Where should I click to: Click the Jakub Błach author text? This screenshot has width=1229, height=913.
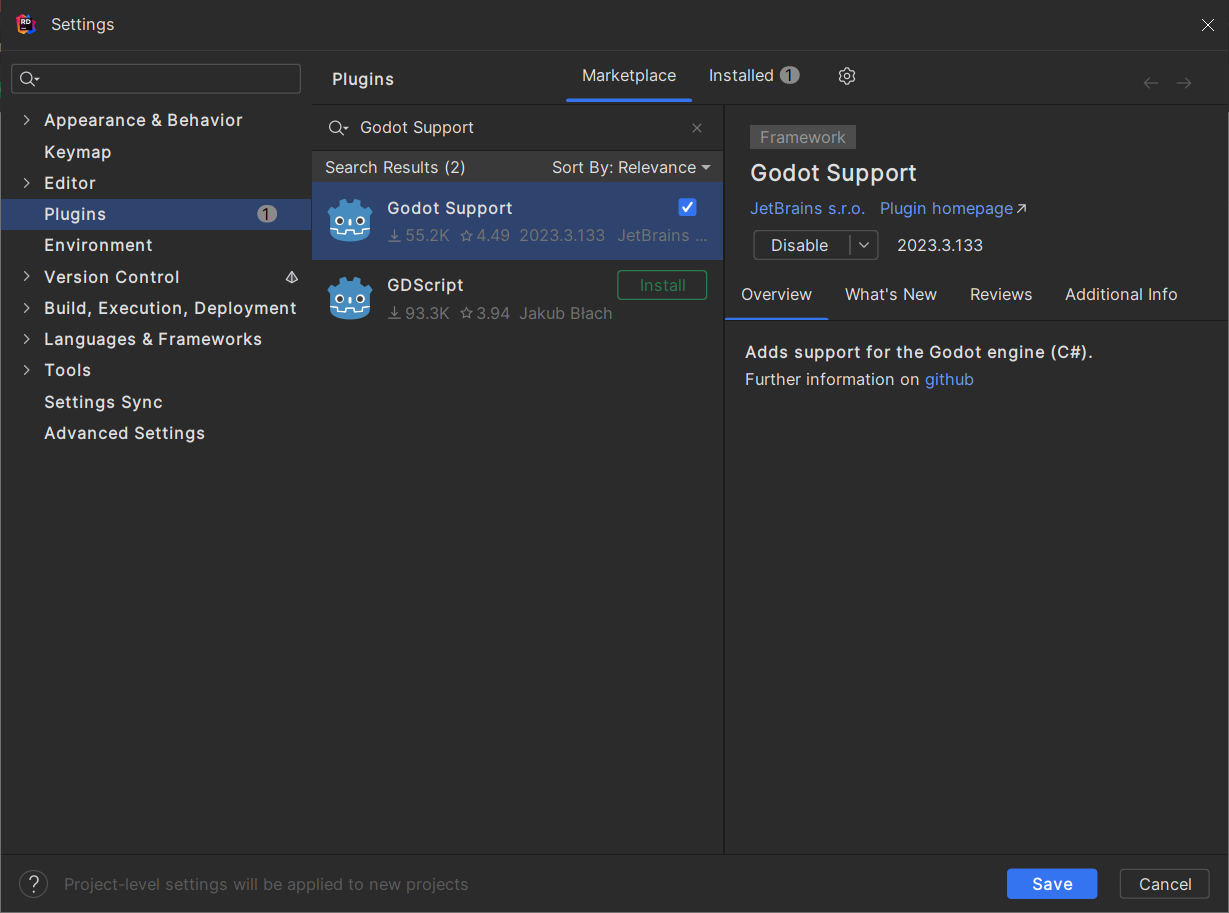566,313
